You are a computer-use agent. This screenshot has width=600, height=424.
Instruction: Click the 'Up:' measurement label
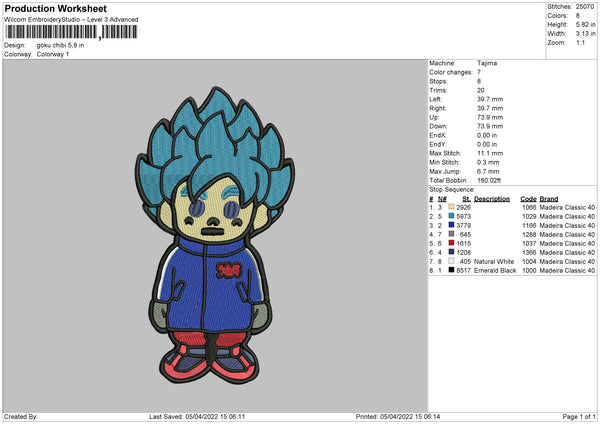(x=434, y=117)
